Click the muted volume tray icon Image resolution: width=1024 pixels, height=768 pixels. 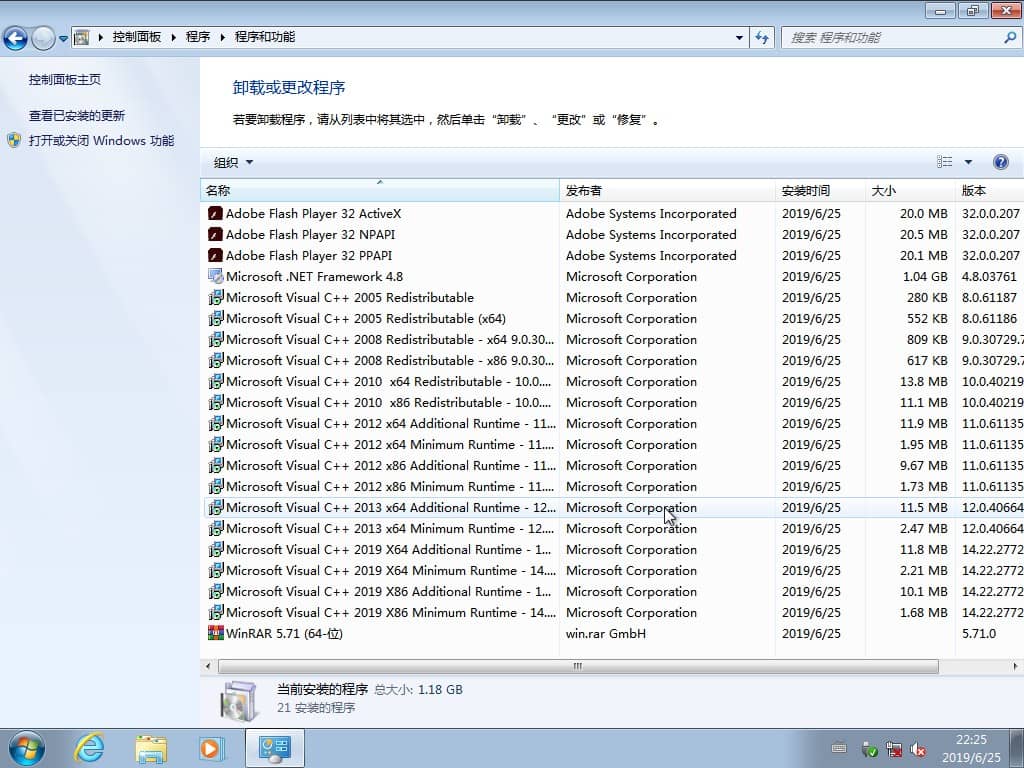coord(918,750)
